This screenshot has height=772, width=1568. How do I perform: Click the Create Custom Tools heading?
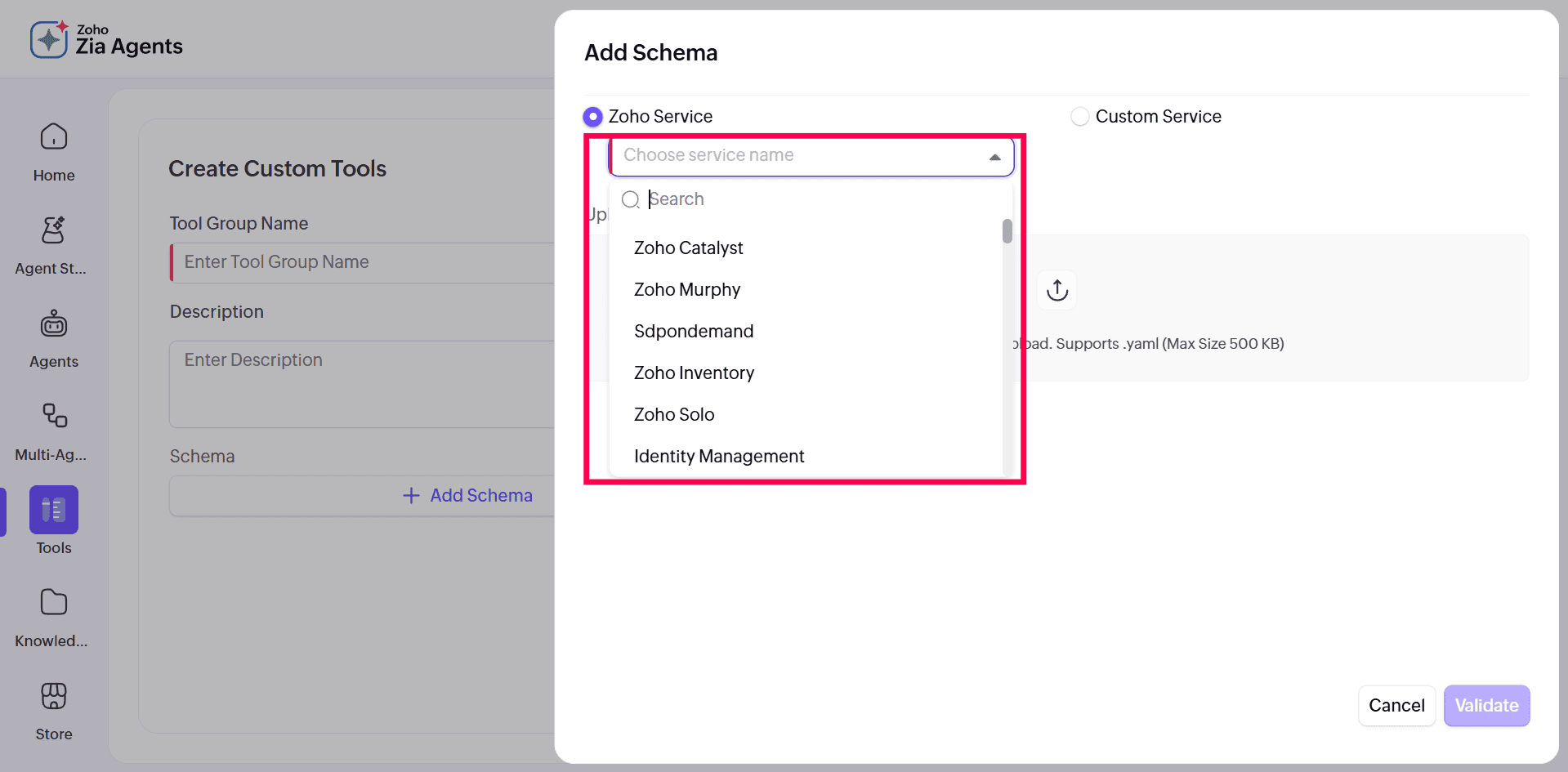278,169
